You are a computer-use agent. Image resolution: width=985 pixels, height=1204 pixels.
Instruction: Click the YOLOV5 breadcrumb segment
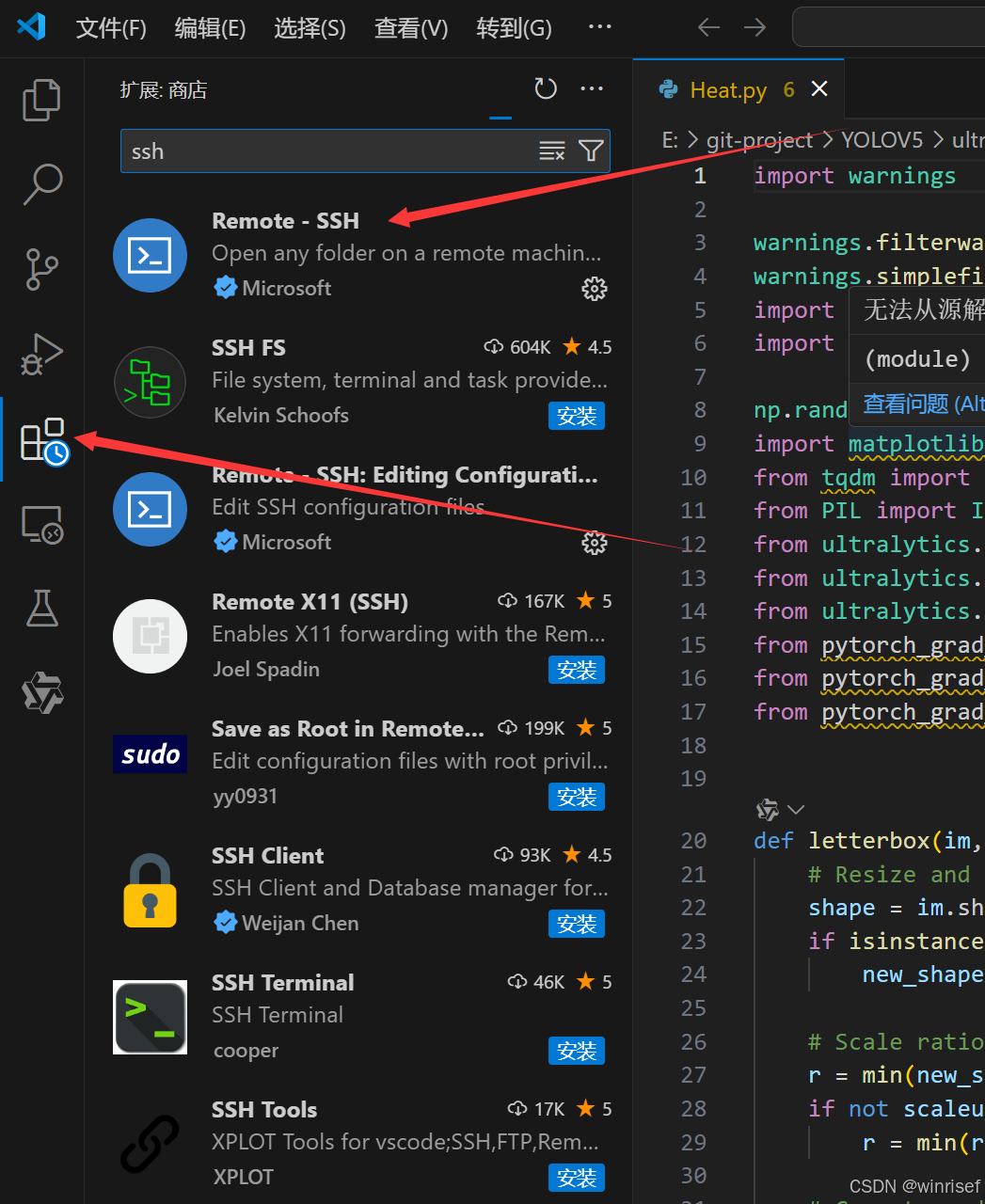[882, 140]
